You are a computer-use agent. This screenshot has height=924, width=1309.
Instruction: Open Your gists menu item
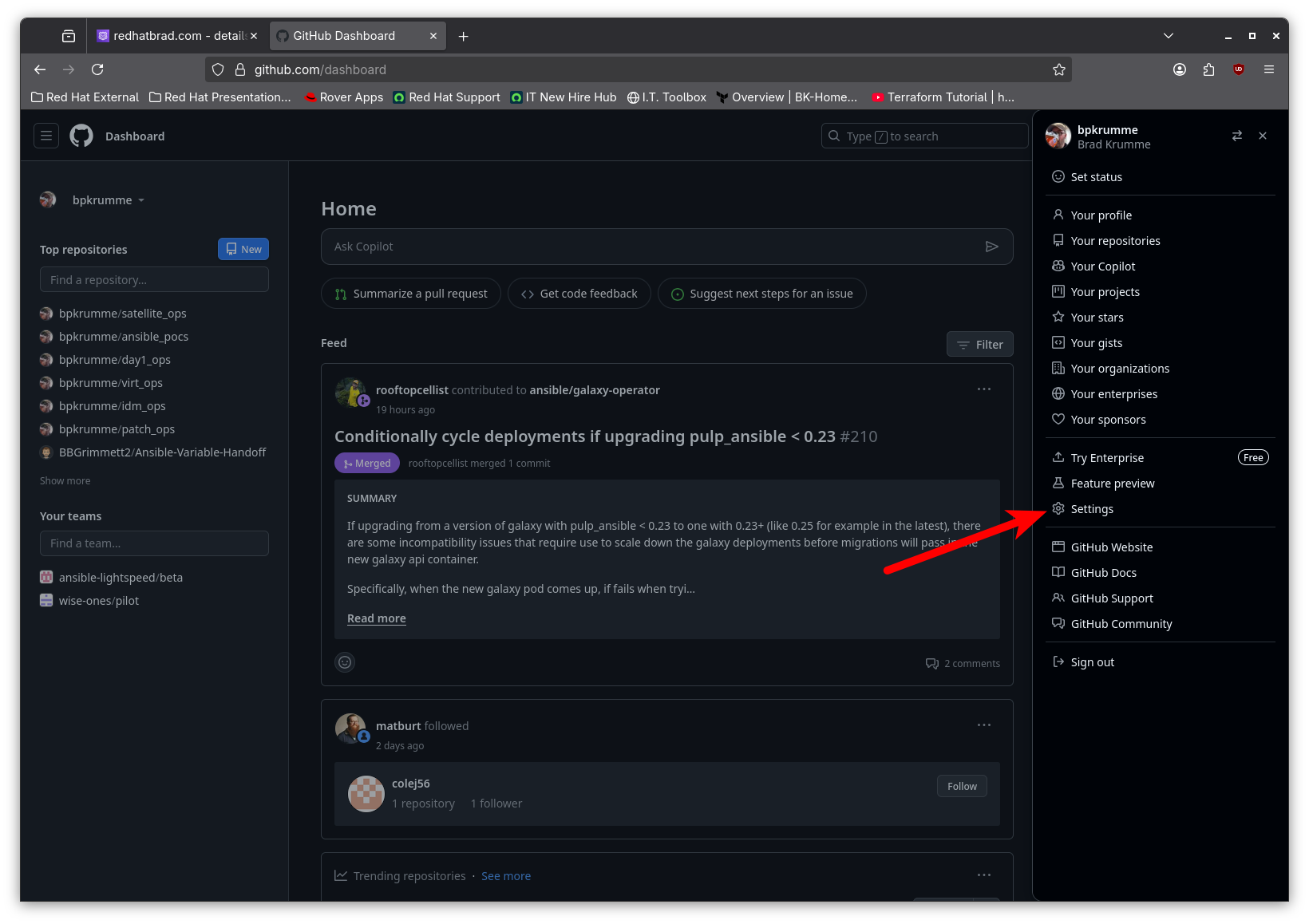[x=1161, y=342]
